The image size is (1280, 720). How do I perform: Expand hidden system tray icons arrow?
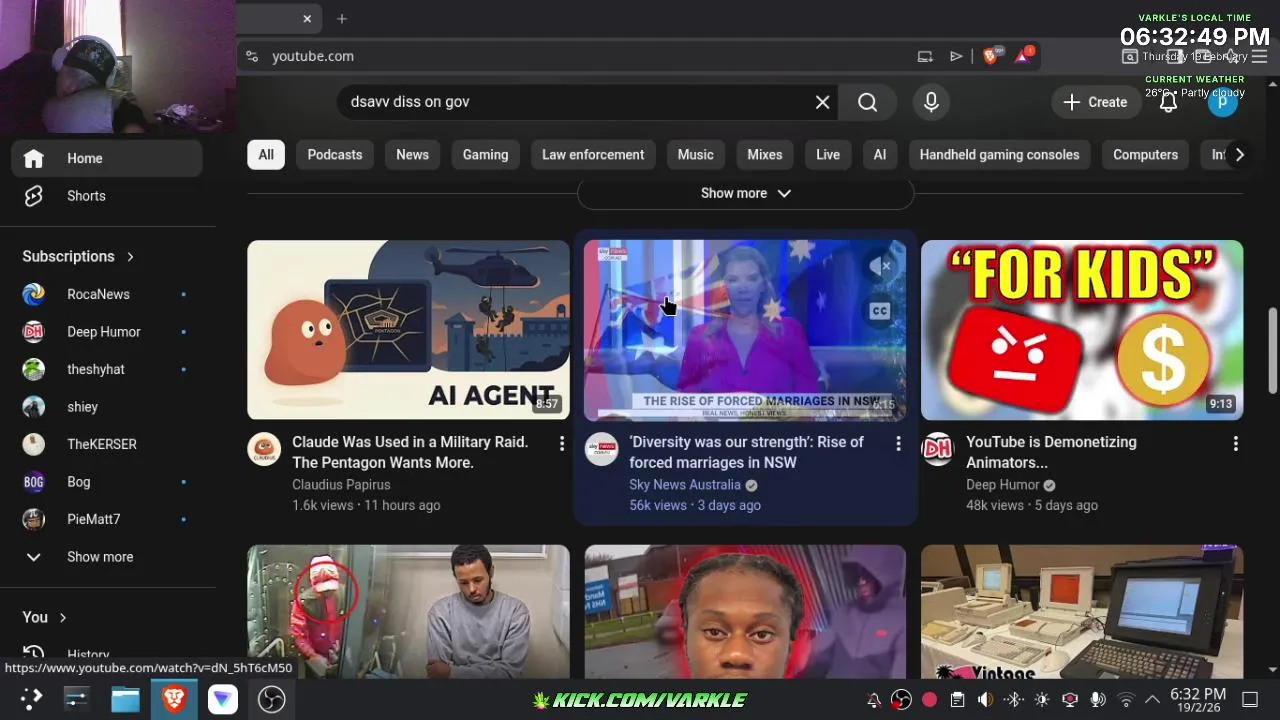point(1152,700)
